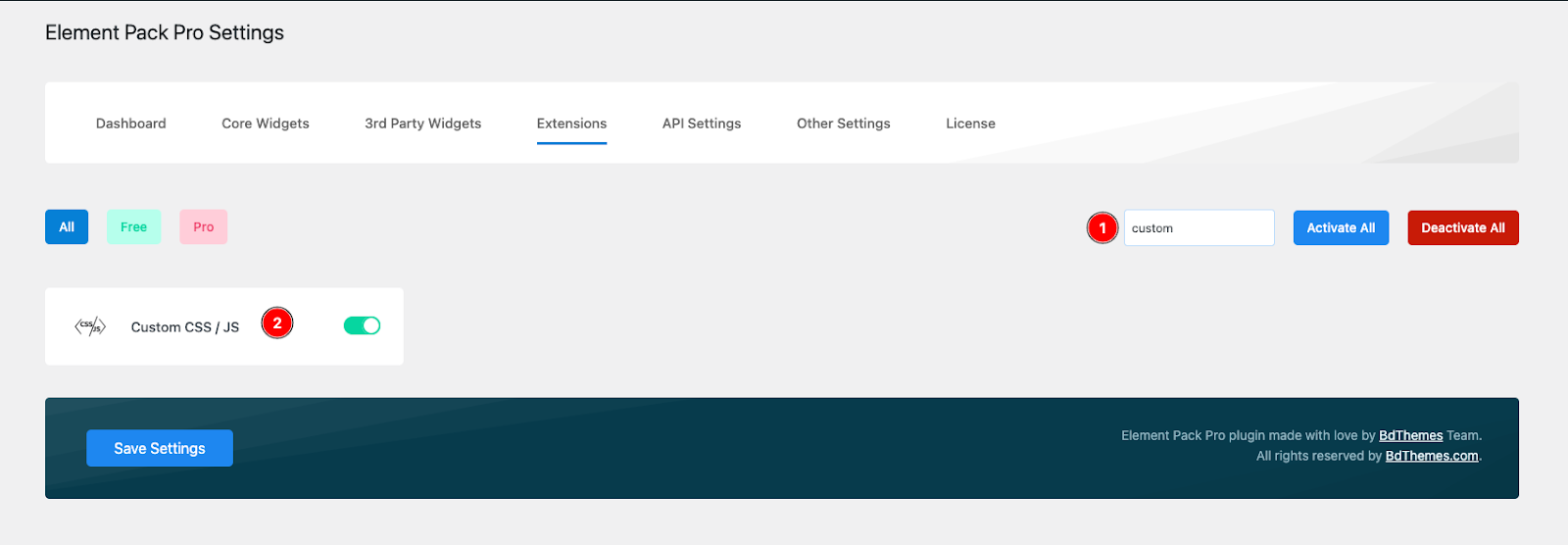Select the Extensions tab
1568x545 pixels.
571,124
